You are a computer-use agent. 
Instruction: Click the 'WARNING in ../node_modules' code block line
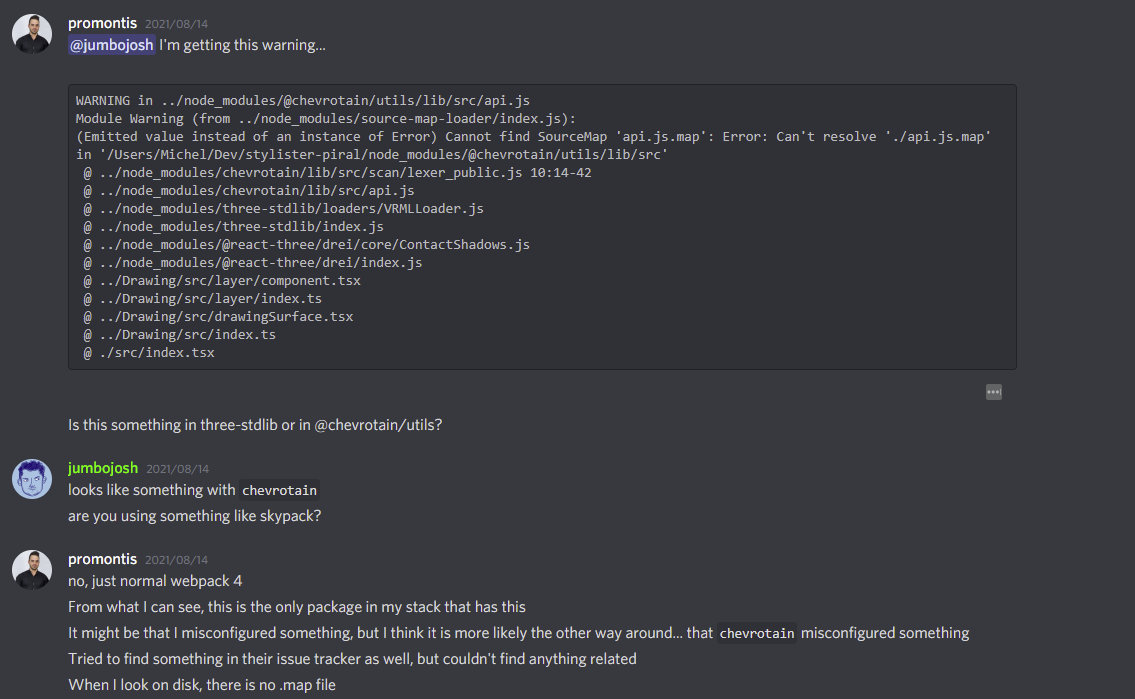(x=303, y=101)
